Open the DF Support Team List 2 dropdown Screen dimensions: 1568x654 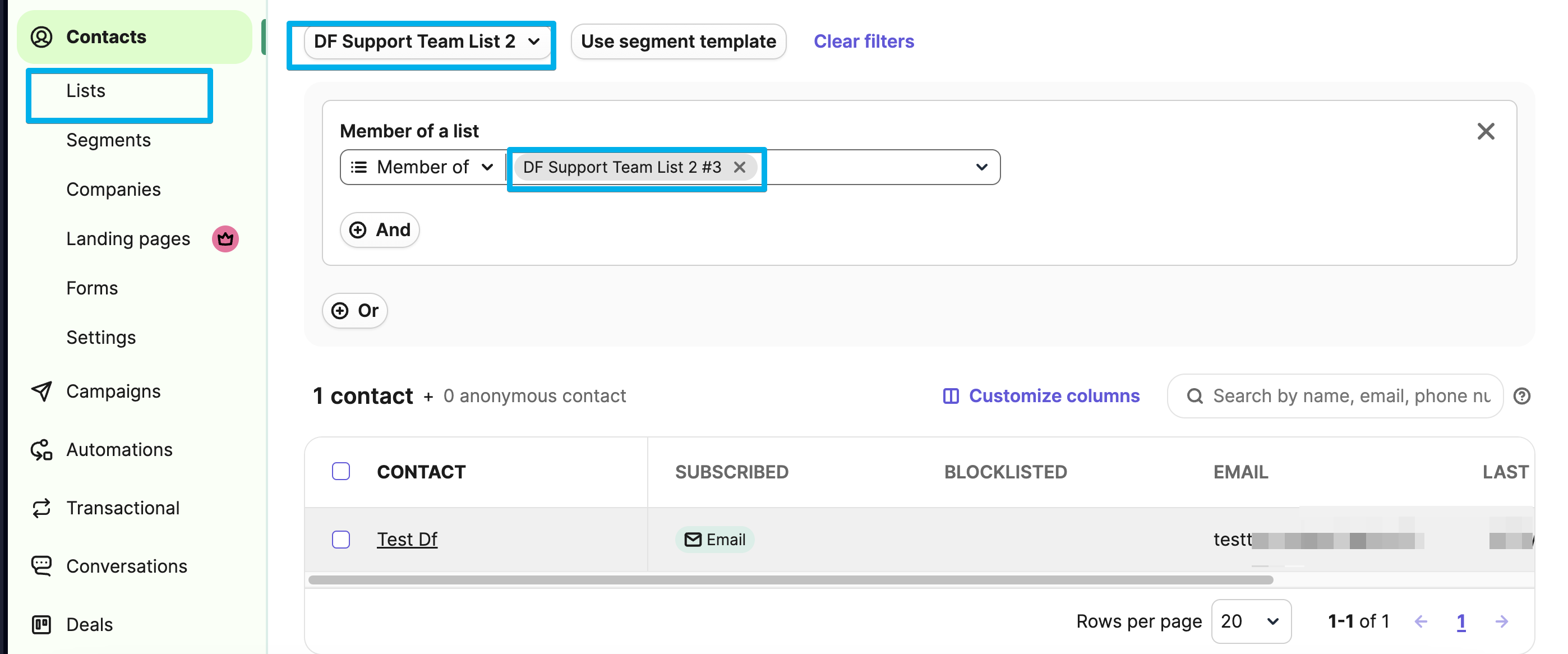428,42
